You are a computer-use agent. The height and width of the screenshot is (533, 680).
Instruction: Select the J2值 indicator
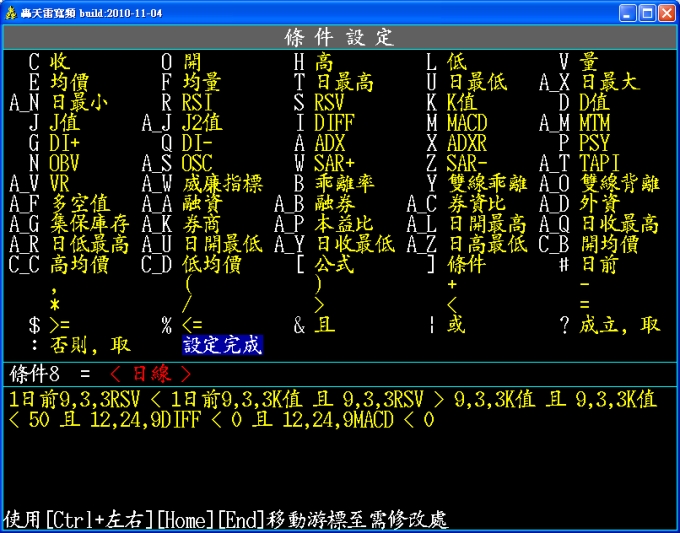(202, 123)
